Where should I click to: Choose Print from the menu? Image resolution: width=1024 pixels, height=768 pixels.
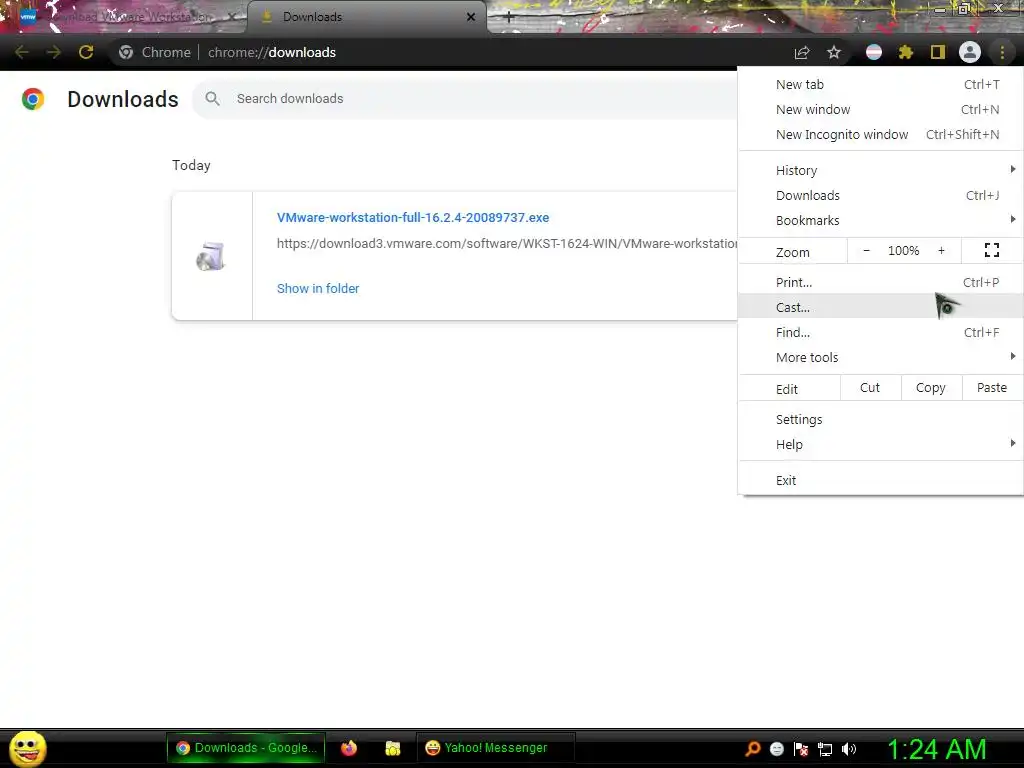(x=880, y=282)
